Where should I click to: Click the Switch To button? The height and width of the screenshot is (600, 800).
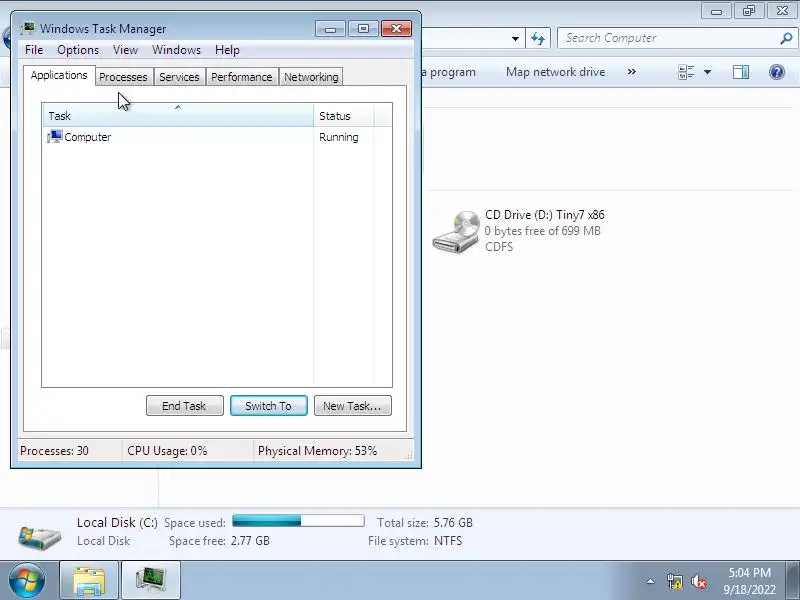pyautogui.click(x=269, y=406)
